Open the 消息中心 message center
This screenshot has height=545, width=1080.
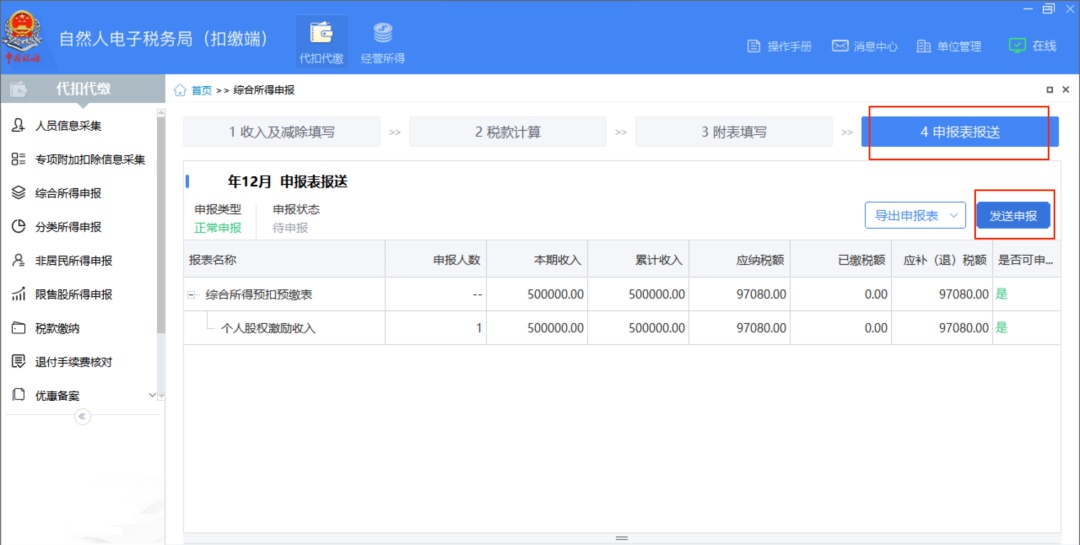pos(864,46)
